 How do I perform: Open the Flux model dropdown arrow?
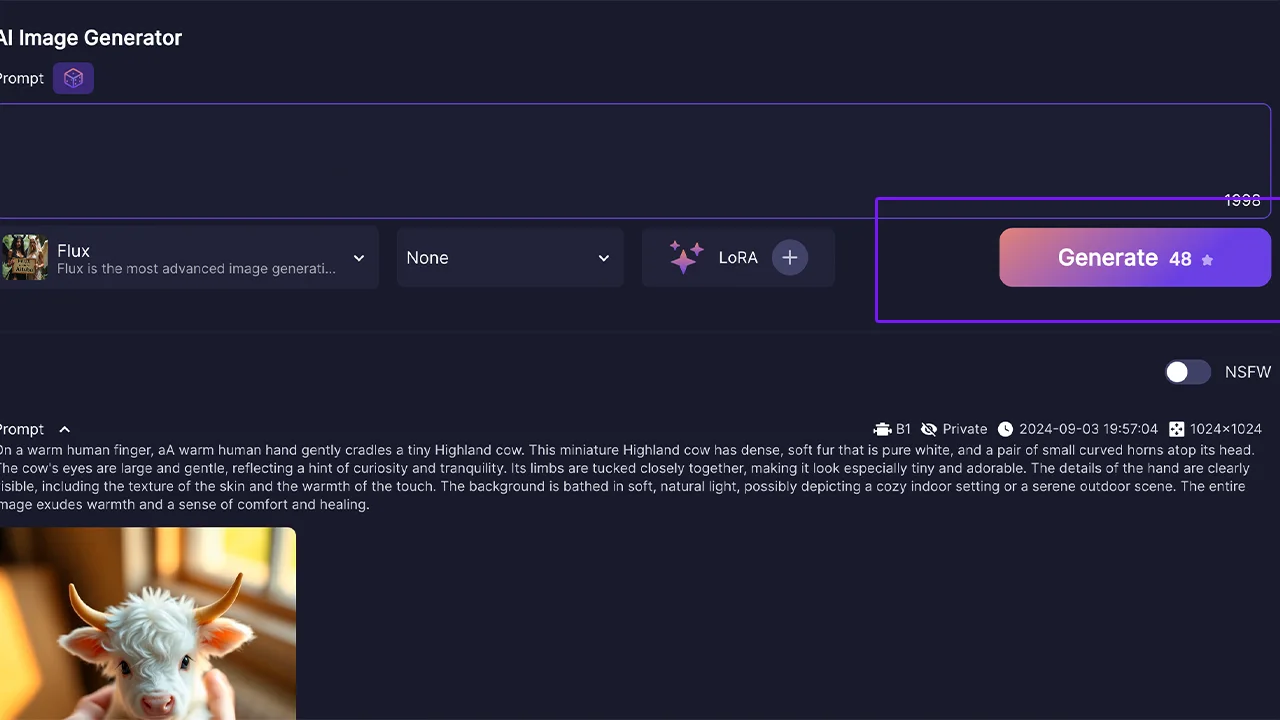point(359,258)
